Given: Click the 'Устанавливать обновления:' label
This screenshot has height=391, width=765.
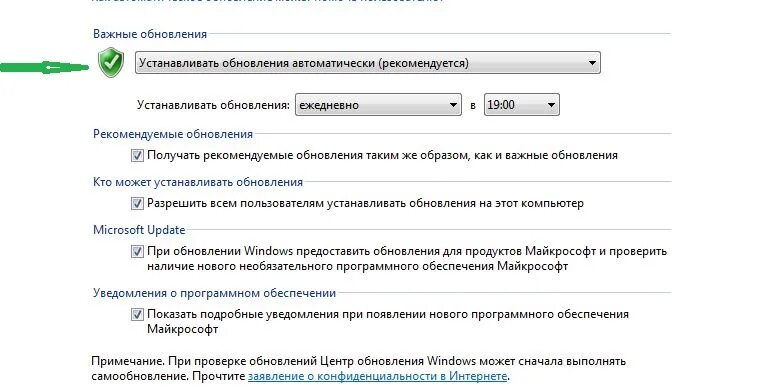Looking at the screenshot, I should (213, 105).
